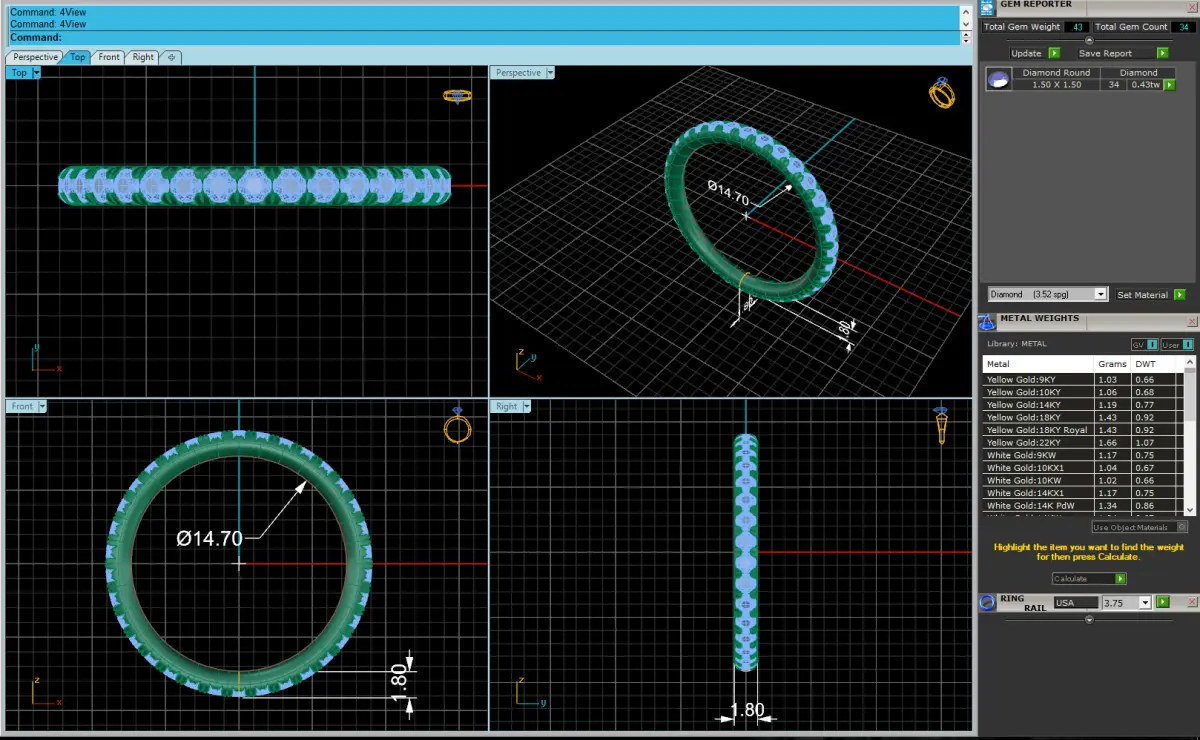Image resolution: width=1200 pixels, height=740 pixels.
Task: Switch to the Right viewport tab
Action: (x=143, y=57)
